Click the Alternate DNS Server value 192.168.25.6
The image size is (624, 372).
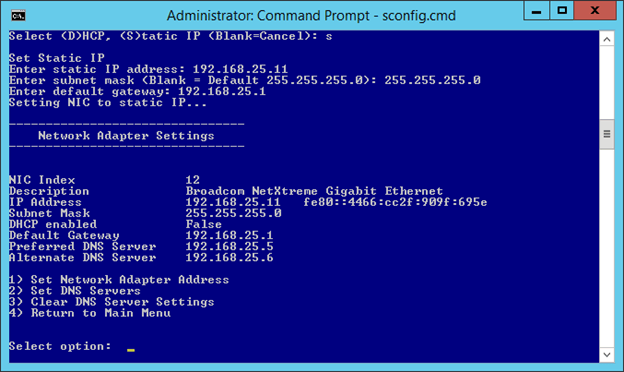pos(230,257)
